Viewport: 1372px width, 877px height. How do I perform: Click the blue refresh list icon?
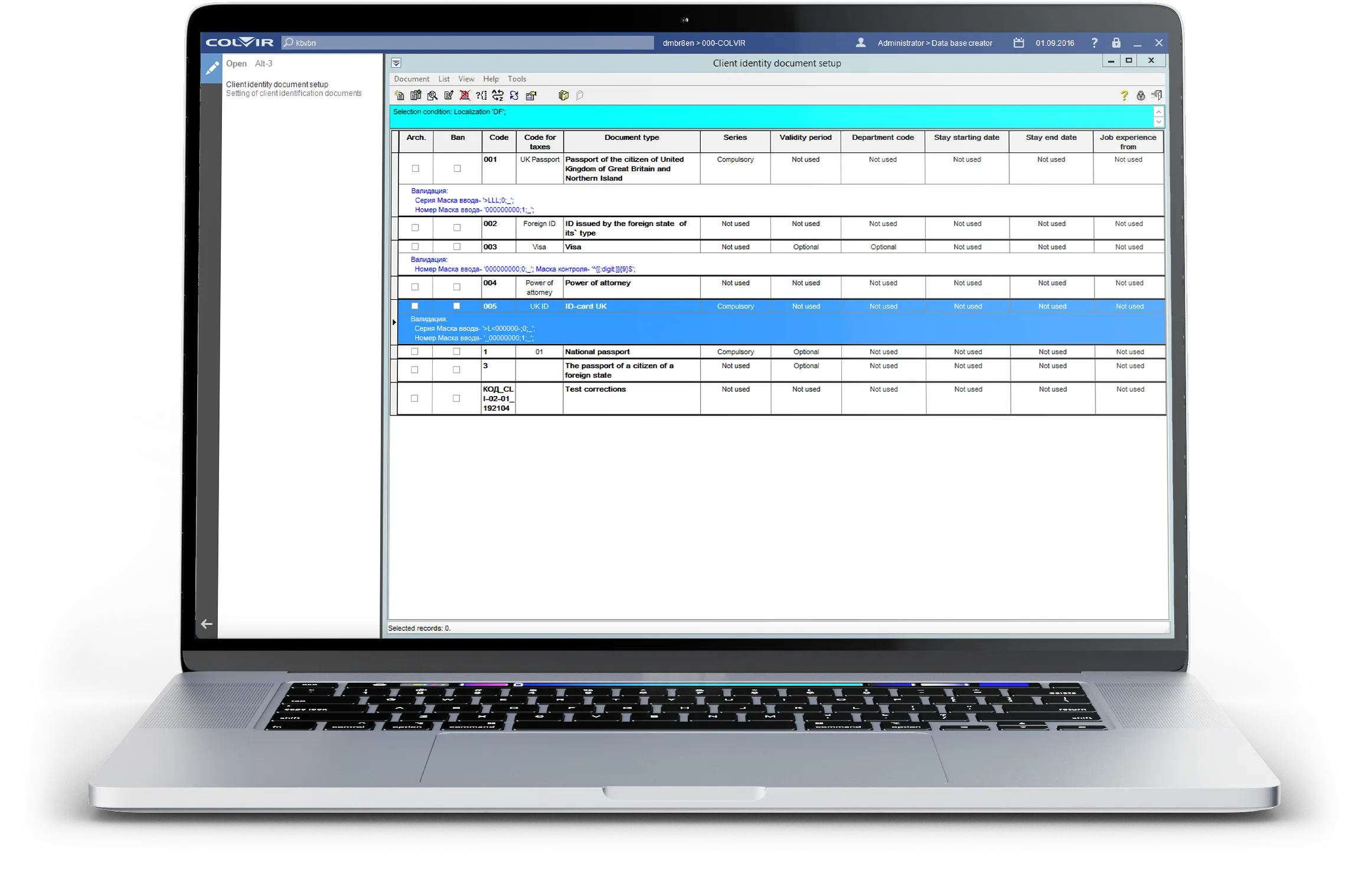coord(514,96)
